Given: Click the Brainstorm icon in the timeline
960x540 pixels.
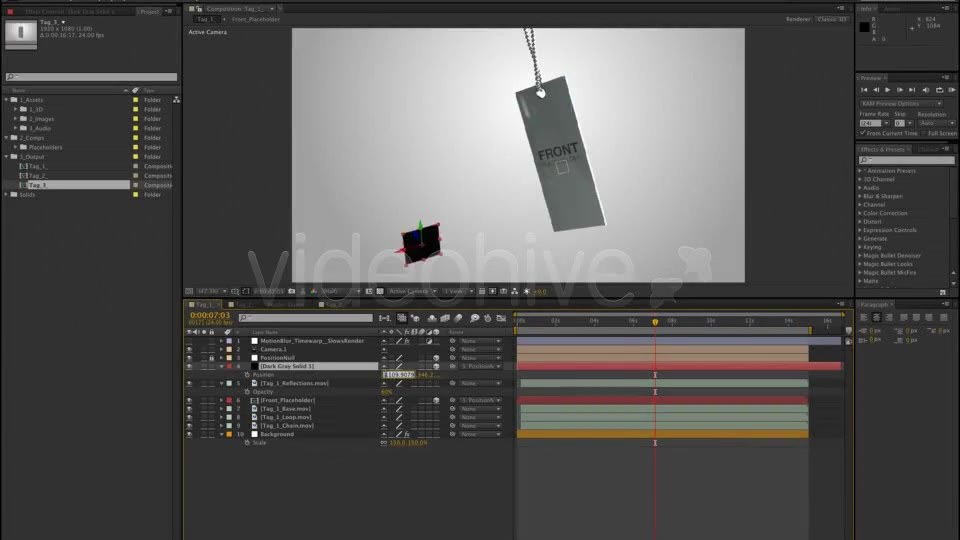Looking at the screenshot, I should (x=474, y=318).
